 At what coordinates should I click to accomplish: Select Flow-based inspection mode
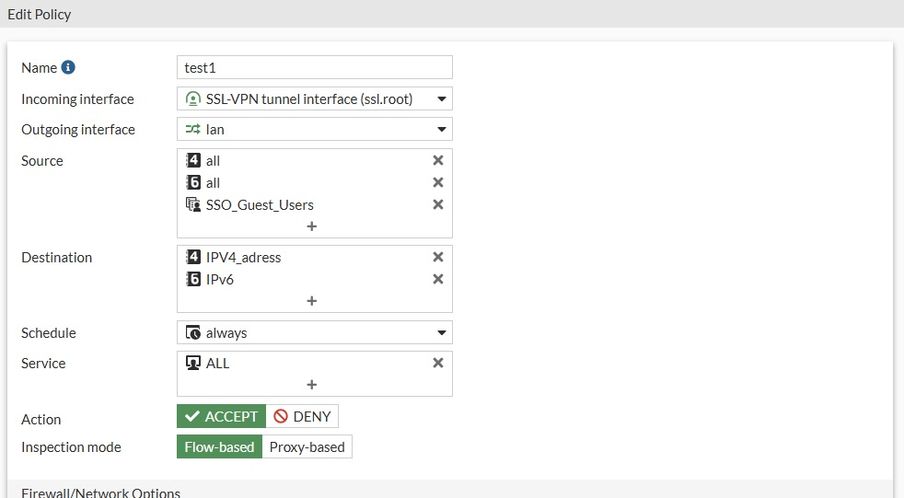click(x=219, y=447)
